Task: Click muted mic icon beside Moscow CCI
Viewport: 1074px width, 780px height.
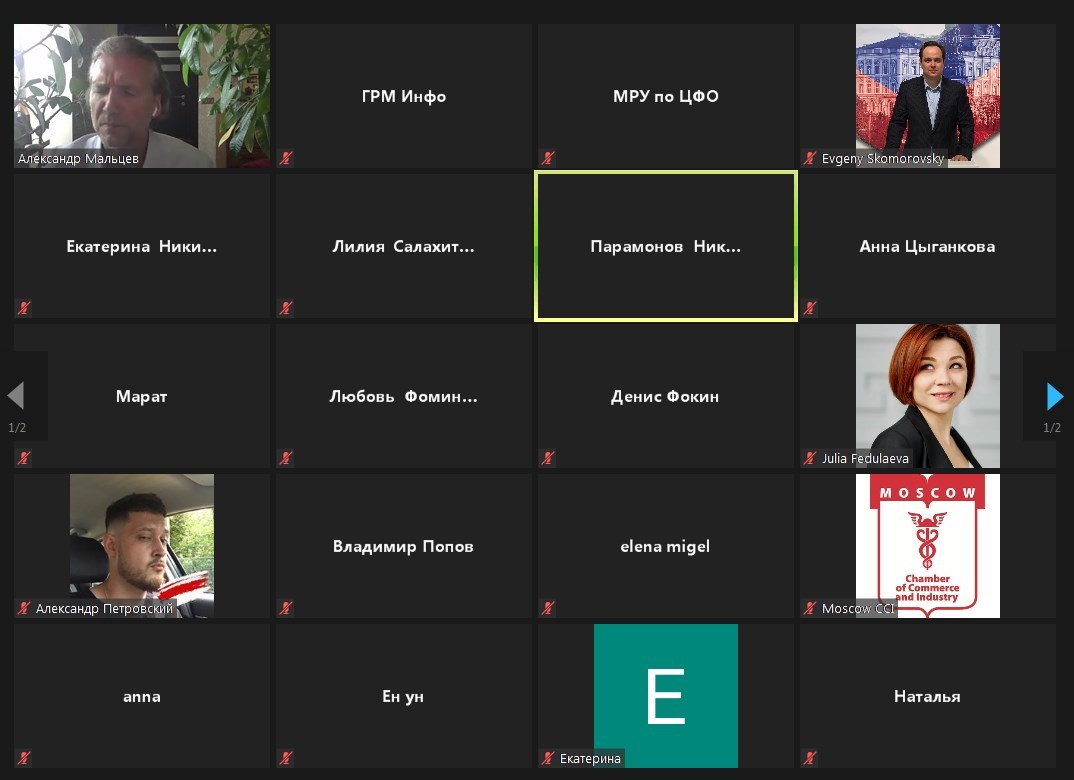Action: point(810,608)
